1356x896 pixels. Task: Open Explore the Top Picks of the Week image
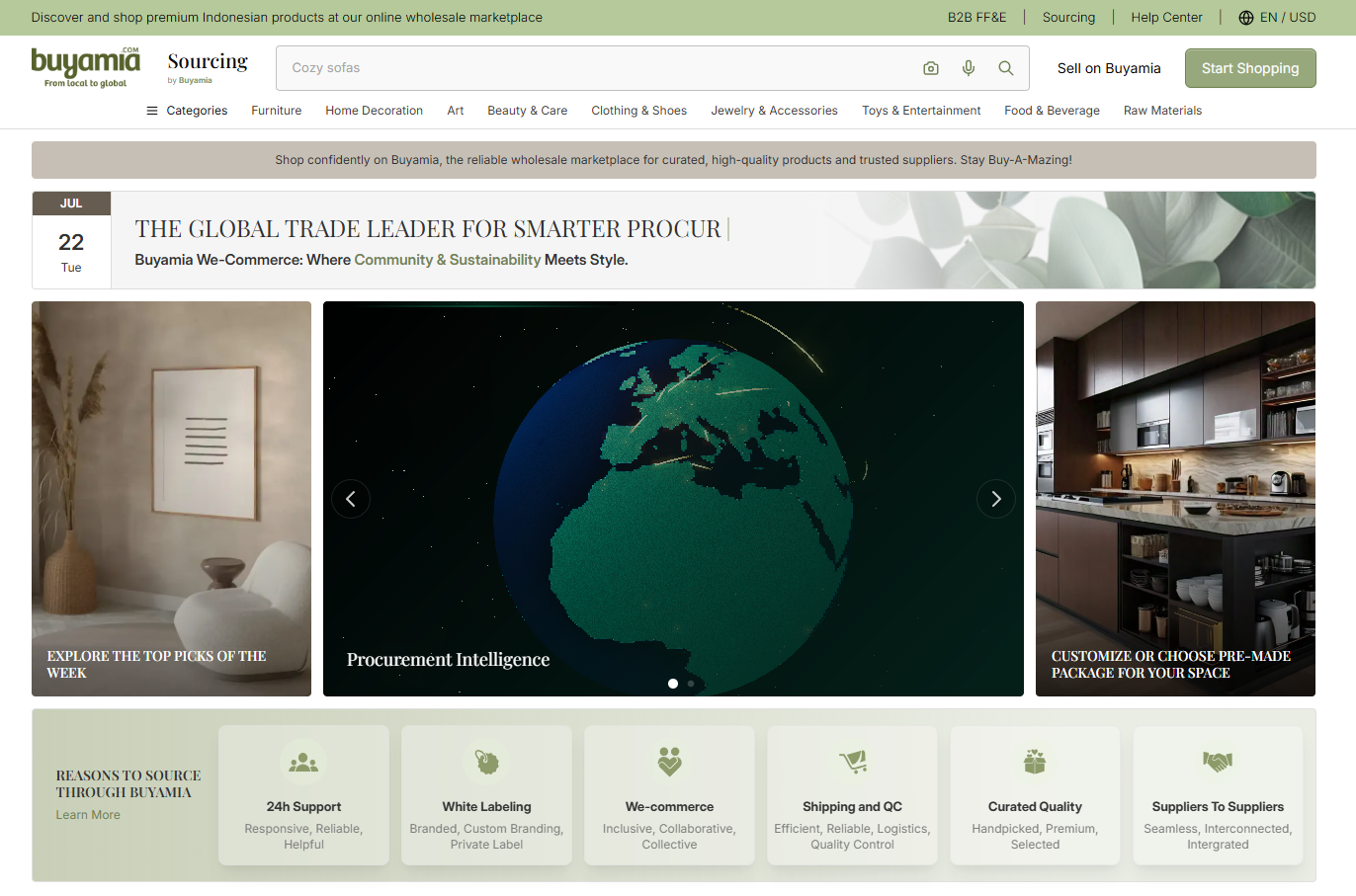tap(171, 499)
